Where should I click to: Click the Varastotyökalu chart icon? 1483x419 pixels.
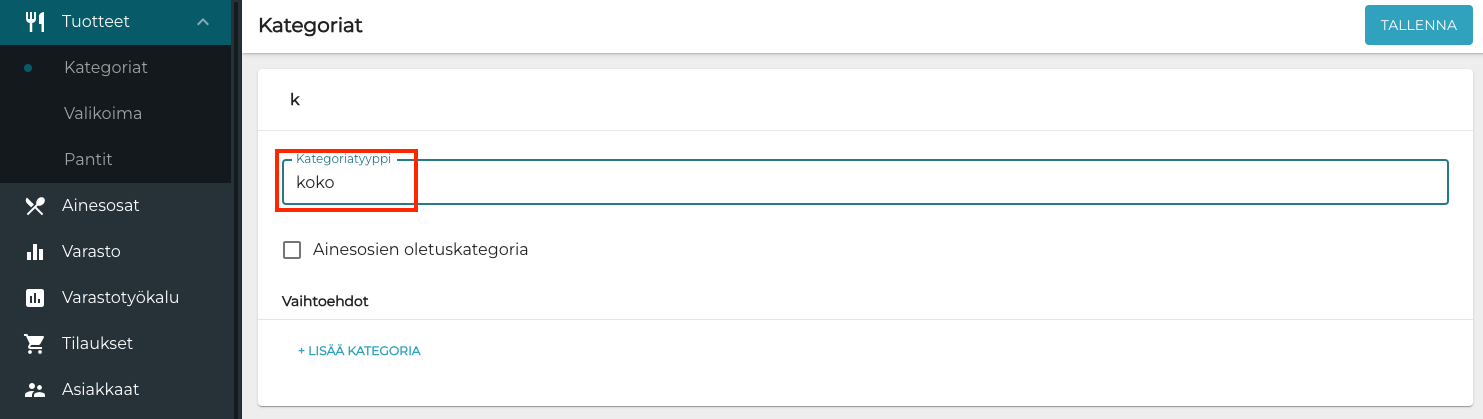coord(35,298)
